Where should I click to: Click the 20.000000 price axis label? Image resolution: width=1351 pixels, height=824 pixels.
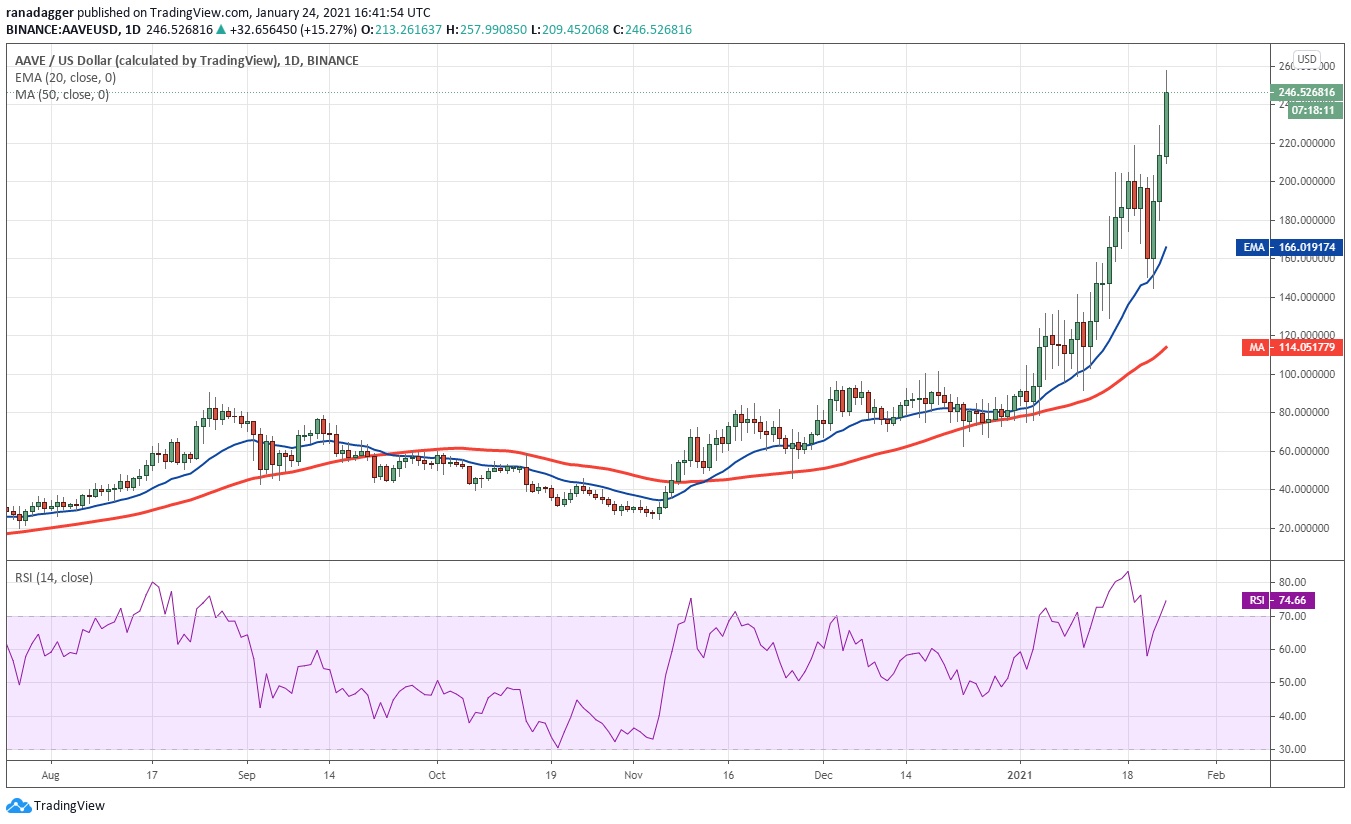click(x=1306, y=528)
